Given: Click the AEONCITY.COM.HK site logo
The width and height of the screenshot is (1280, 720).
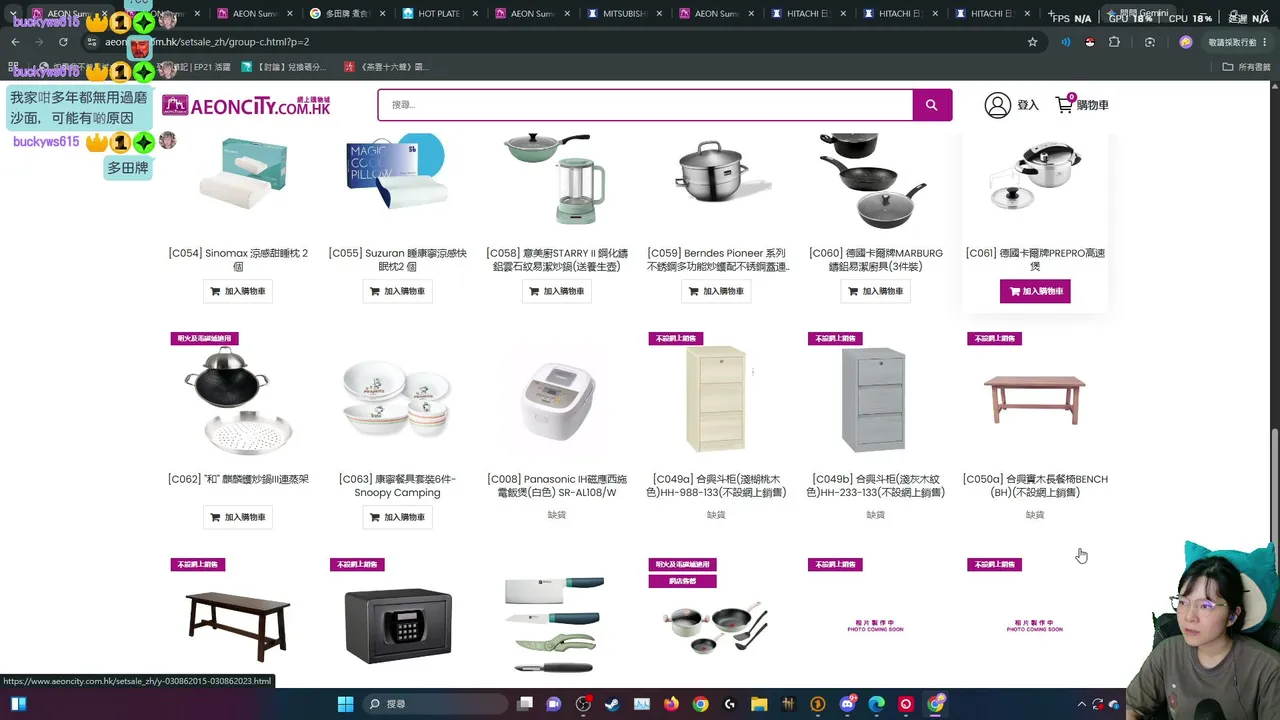Looking at the screenshot, I should click(x=246, y=105).
